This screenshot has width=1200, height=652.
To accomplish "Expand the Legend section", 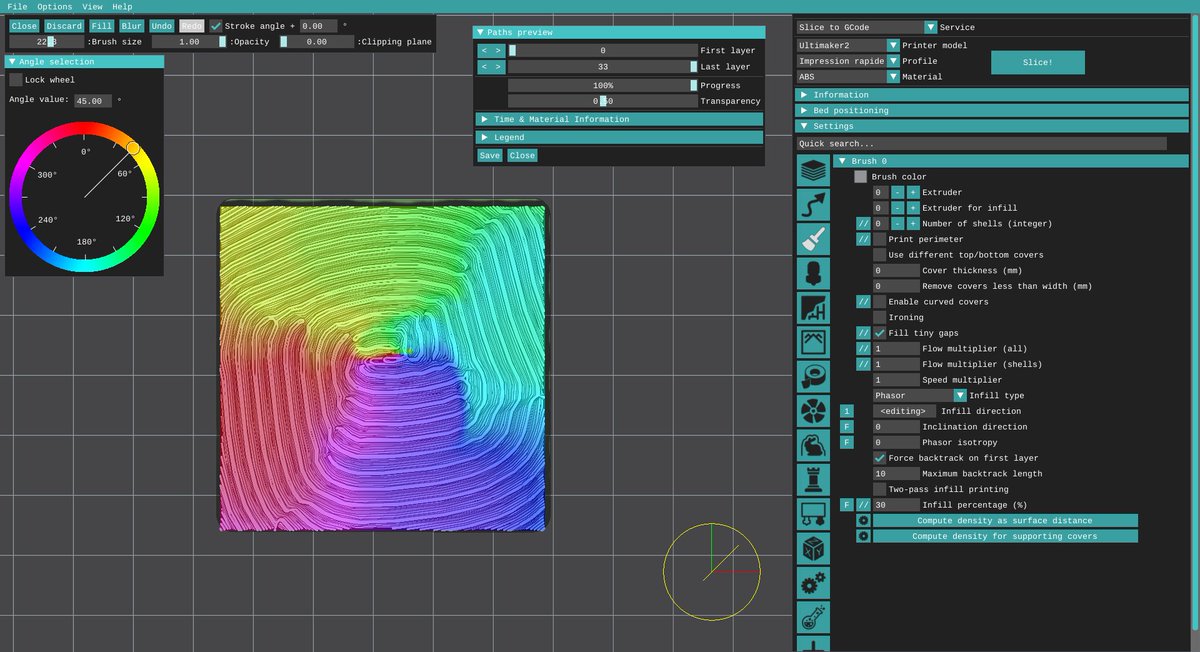I will tap(619, 137).
